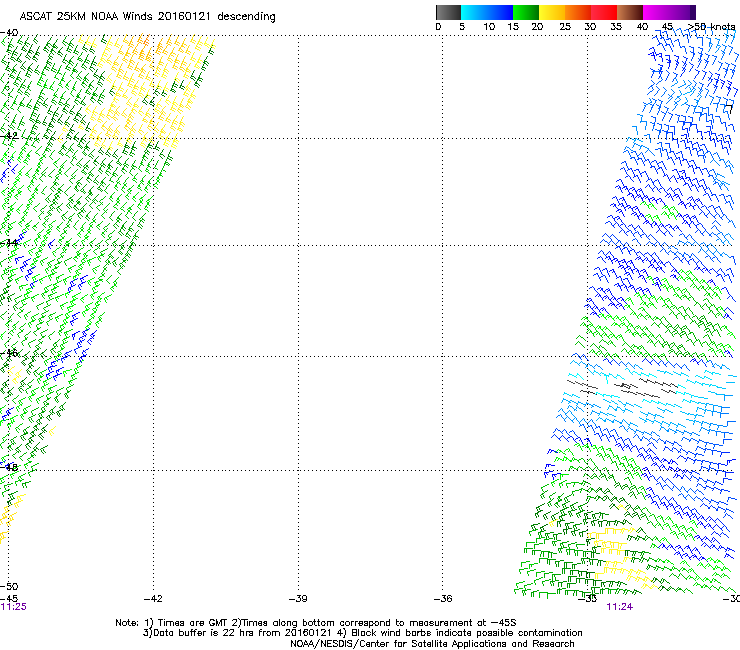Choose the yellow 20-25 knots color band

(552, 12)
